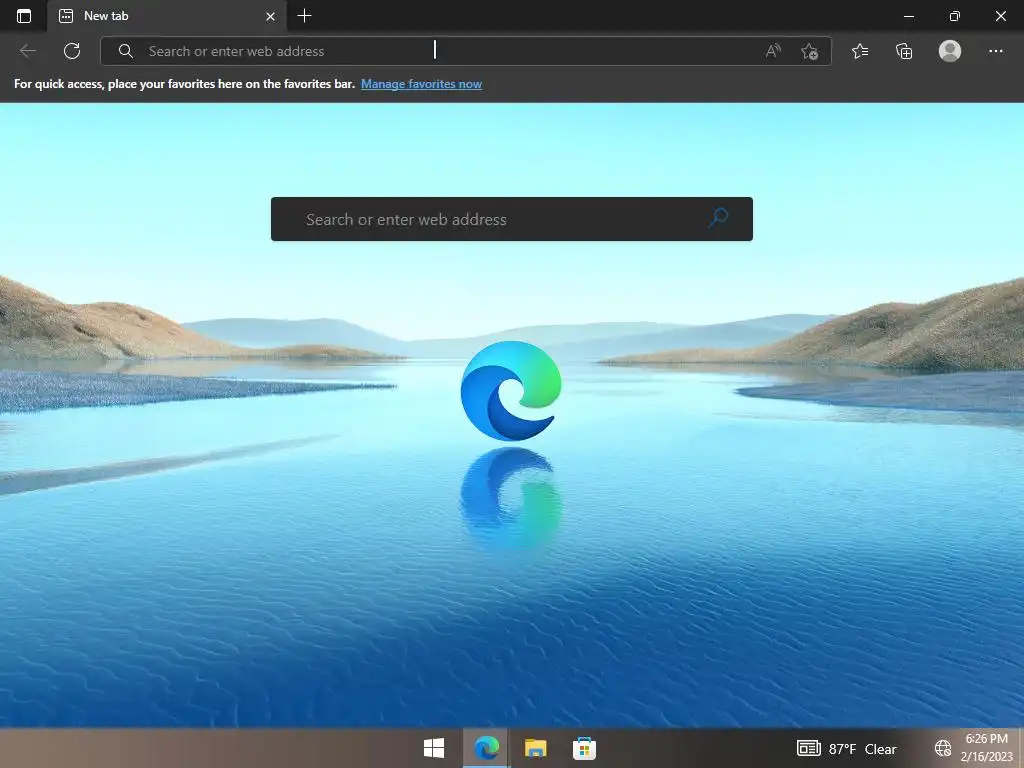Open a new tab with plus button
1024x768 pixels.
click(304, 16)
